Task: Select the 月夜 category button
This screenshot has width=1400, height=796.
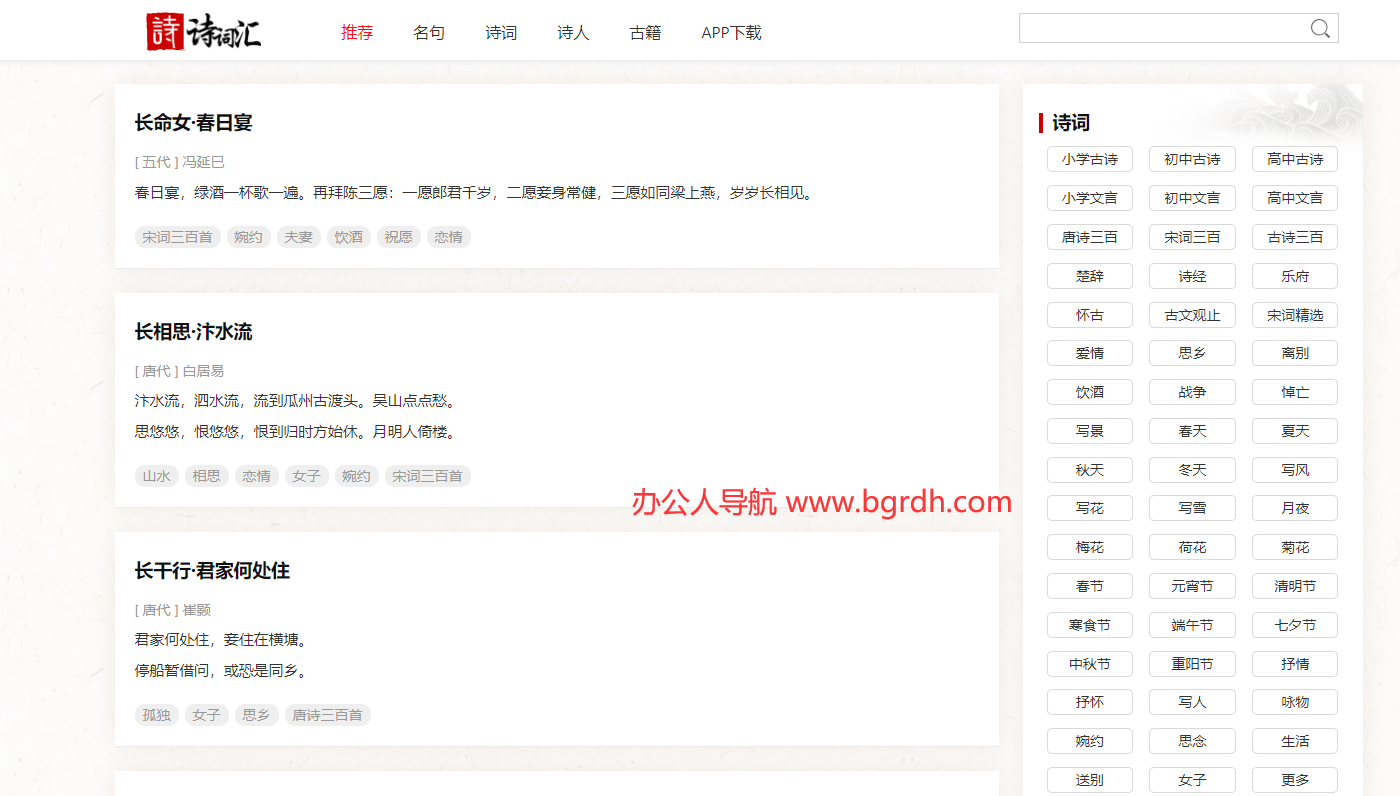Action: point(1294,508)
